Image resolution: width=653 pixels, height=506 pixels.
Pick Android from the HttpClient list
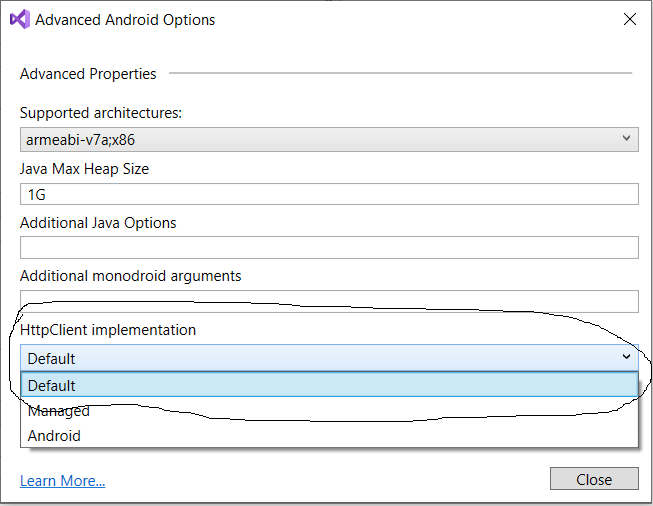54,436
